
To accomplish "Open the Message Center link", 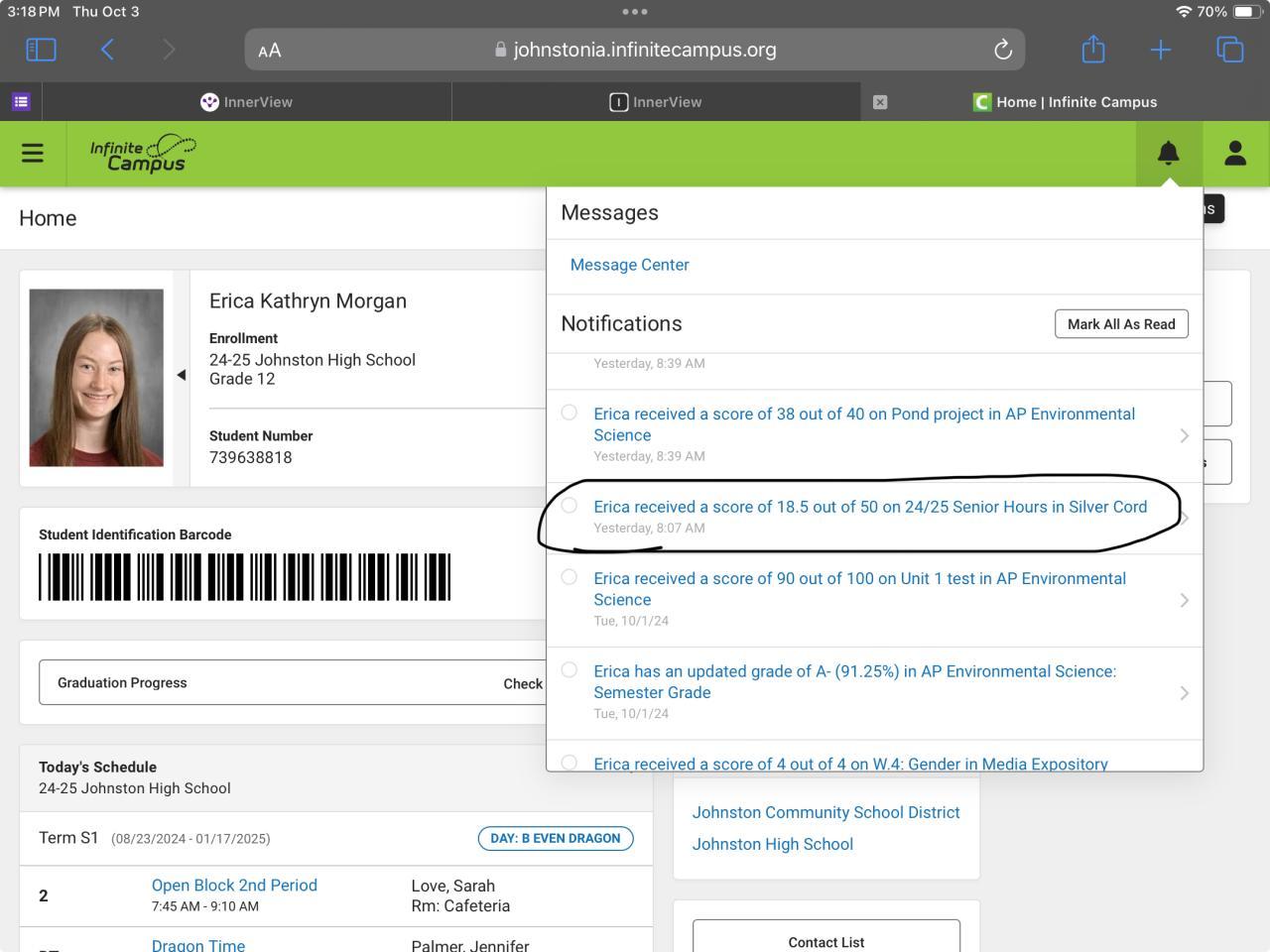I will point(629,265).
